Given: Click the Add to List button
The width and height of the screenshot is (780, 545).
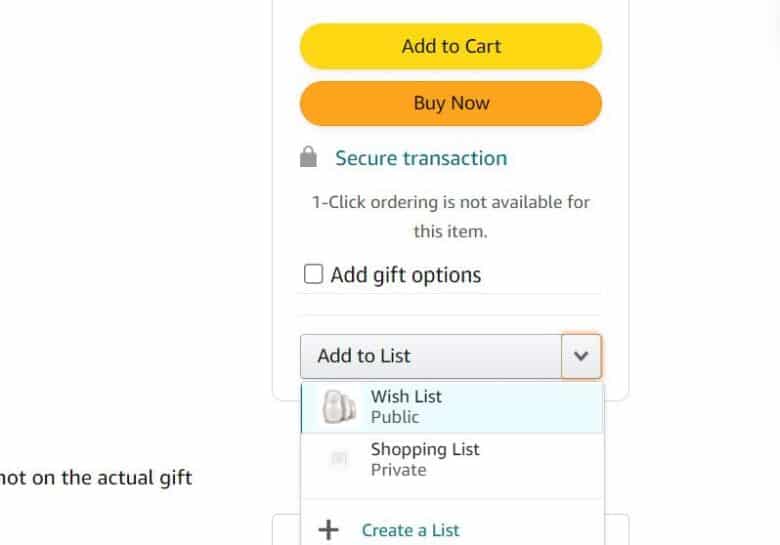Looking at the screenshot, I should [430, 356].
